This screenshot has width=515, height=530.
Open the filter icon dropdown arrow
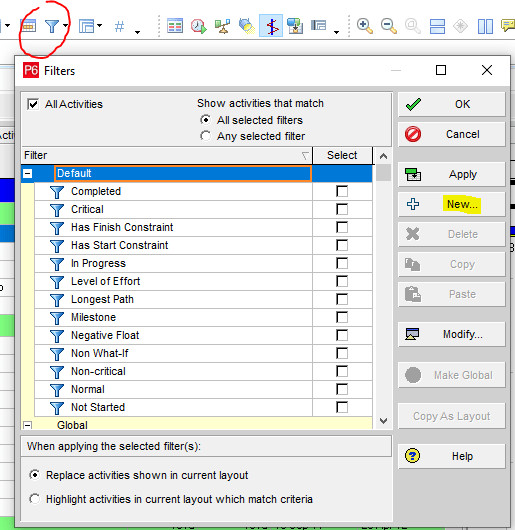[x=65, y=26]
